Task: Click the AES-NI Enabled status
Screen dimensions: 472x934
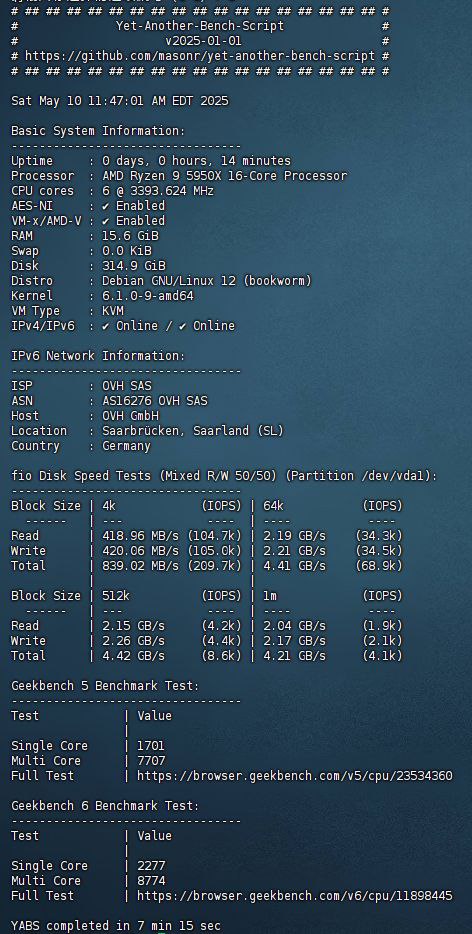Action: (x=133, y=206)
